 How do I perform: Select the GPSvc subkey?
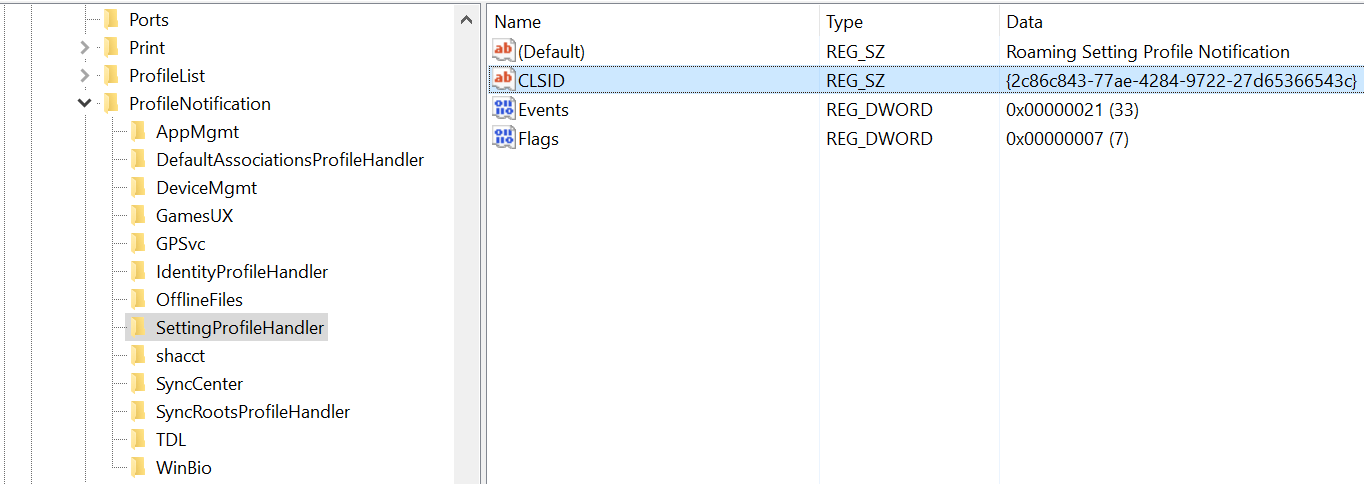[x=181, y=244]
